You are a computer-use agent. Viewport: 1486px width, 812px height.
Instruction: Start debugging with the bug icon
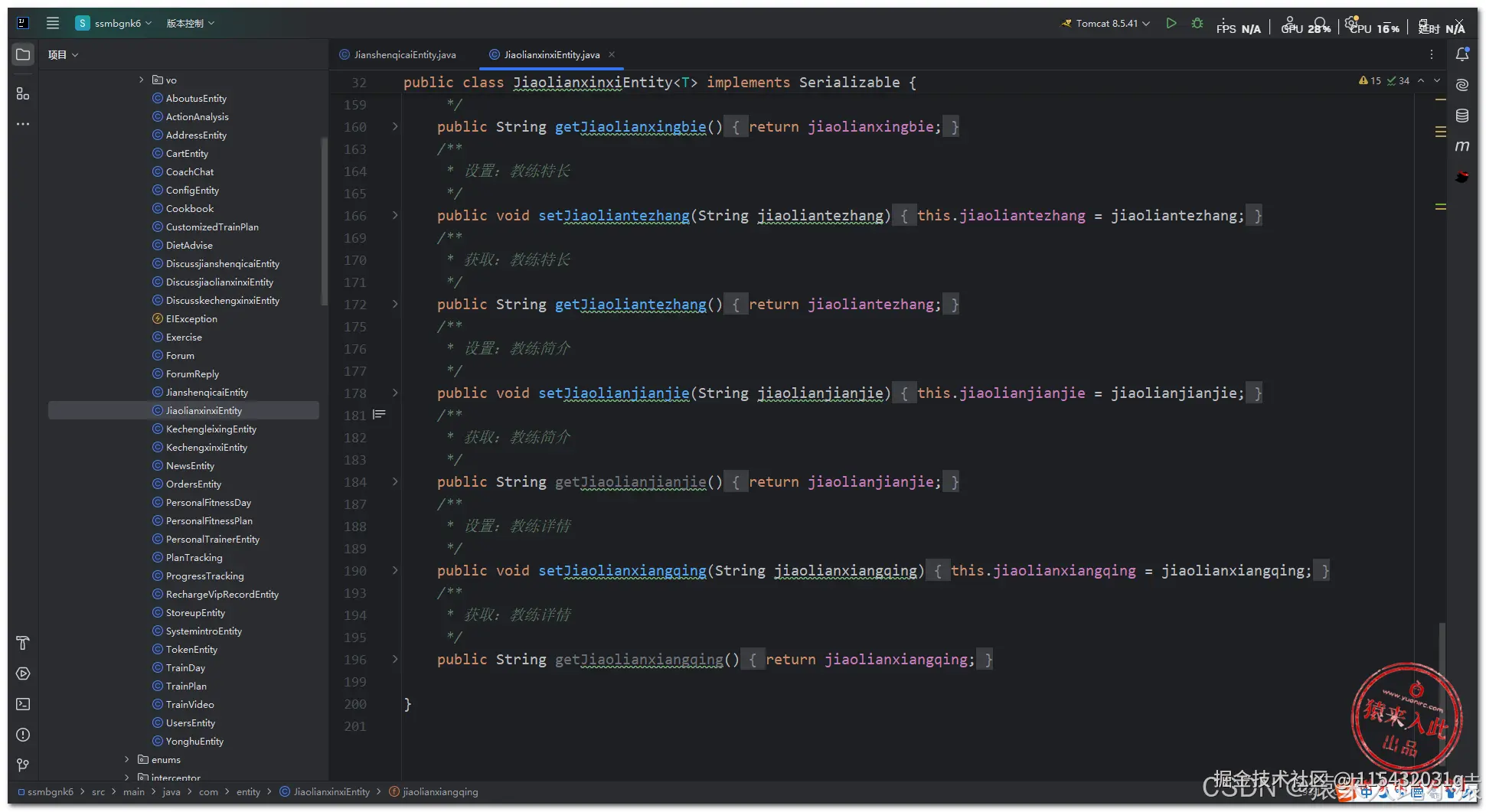(x=1197, y=24)
